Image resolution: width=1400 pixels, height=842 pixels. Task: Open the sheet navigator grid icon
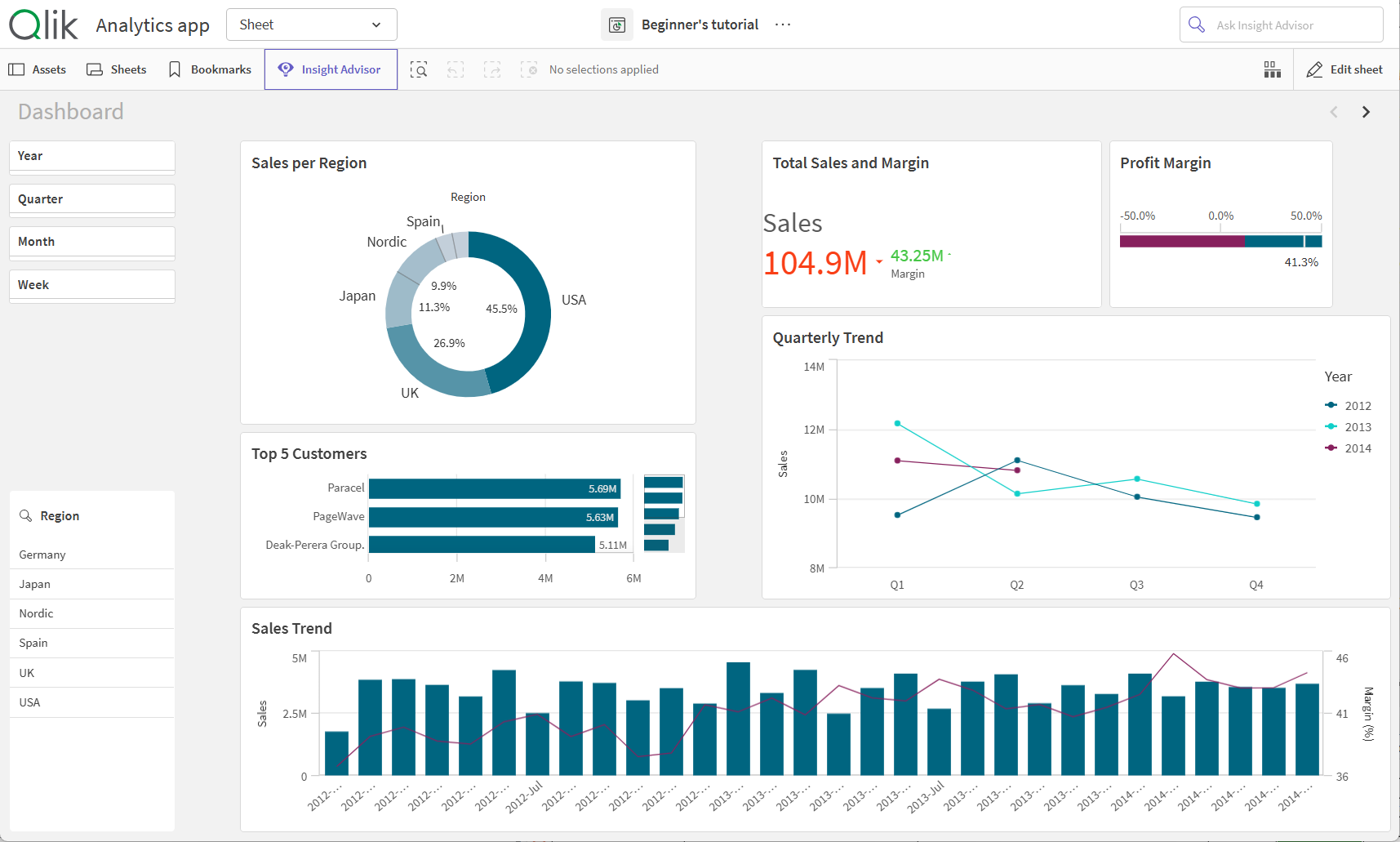(x=1272, y=69)
